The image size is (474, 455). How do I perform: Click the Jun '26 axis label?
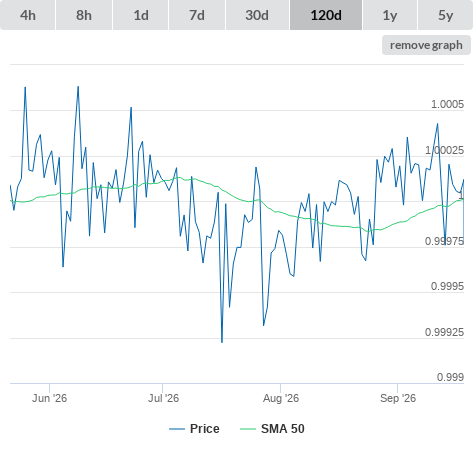(49, 398)
